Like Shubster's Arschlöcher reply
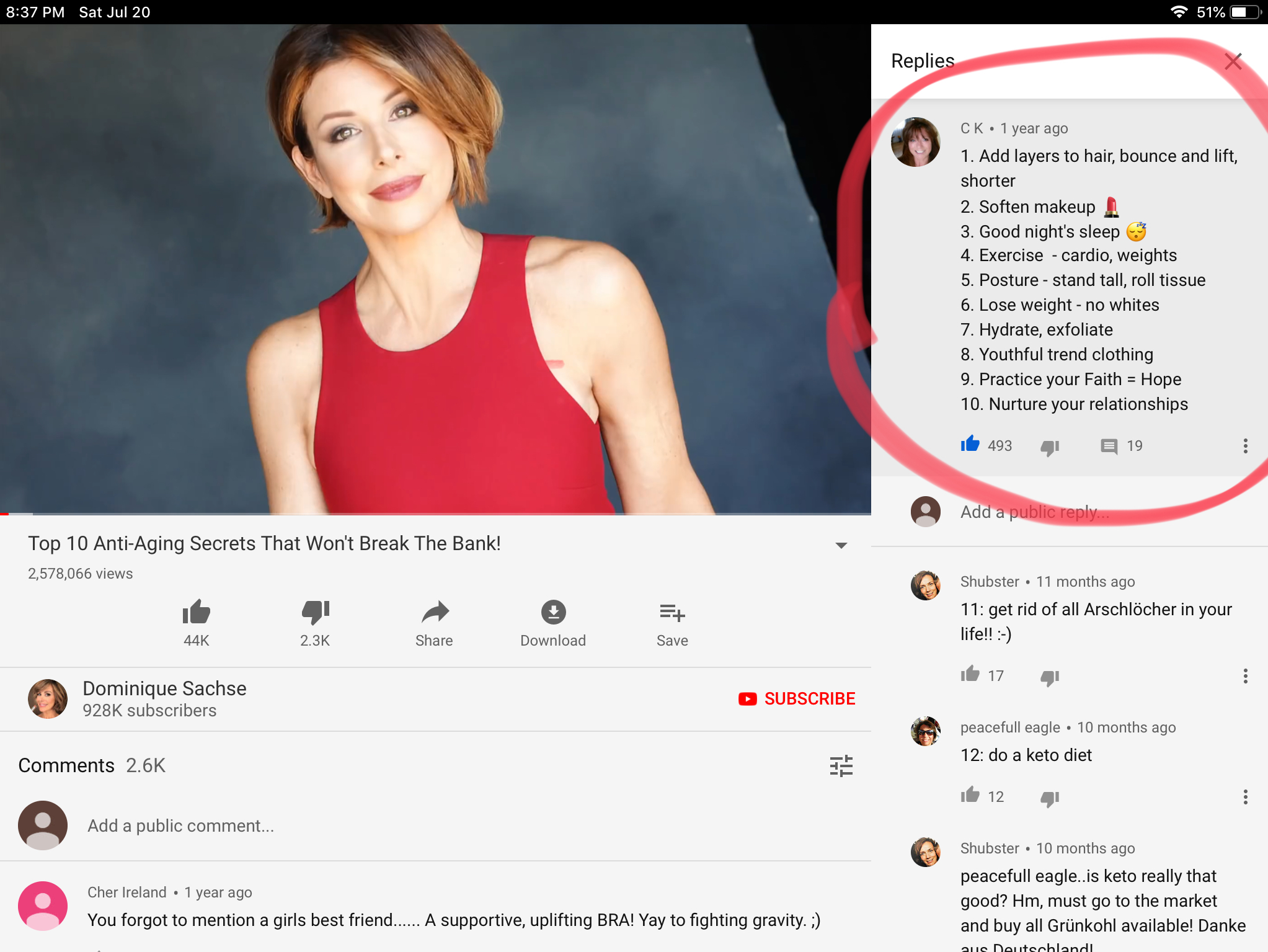This screenshot has height=952, width=1268. coord(970,674)
